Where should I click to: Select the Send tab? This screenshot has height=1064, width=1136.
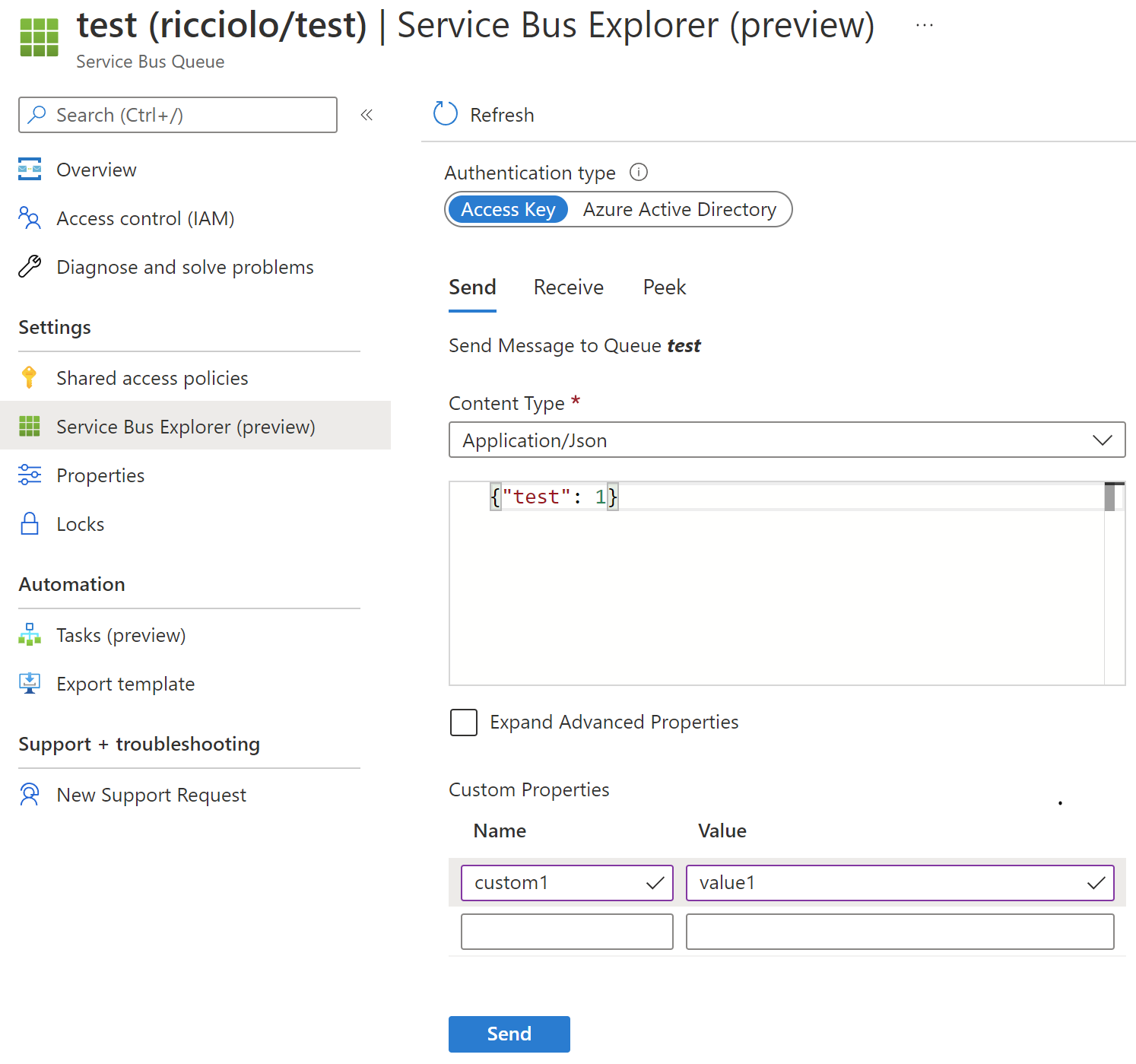472,287
